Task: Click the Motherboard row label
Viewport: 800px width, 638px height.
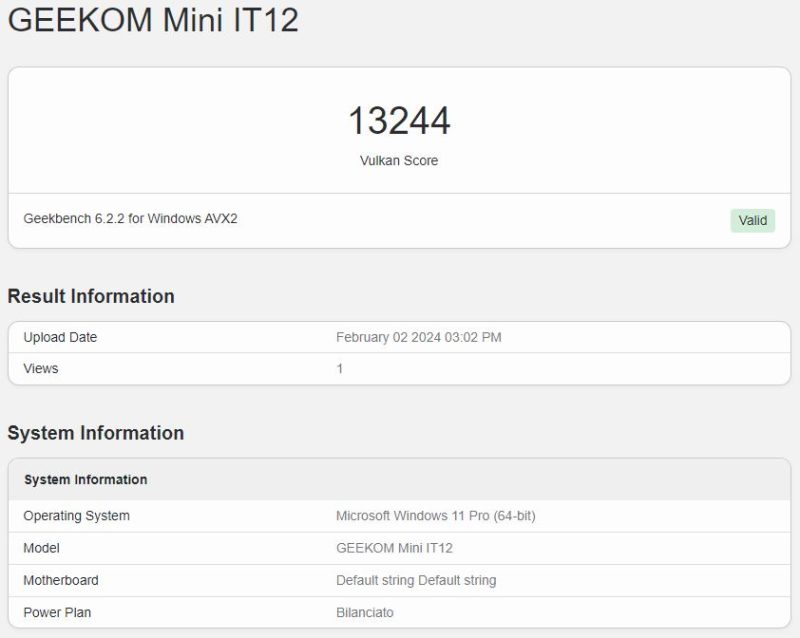Action: [61, 580]
